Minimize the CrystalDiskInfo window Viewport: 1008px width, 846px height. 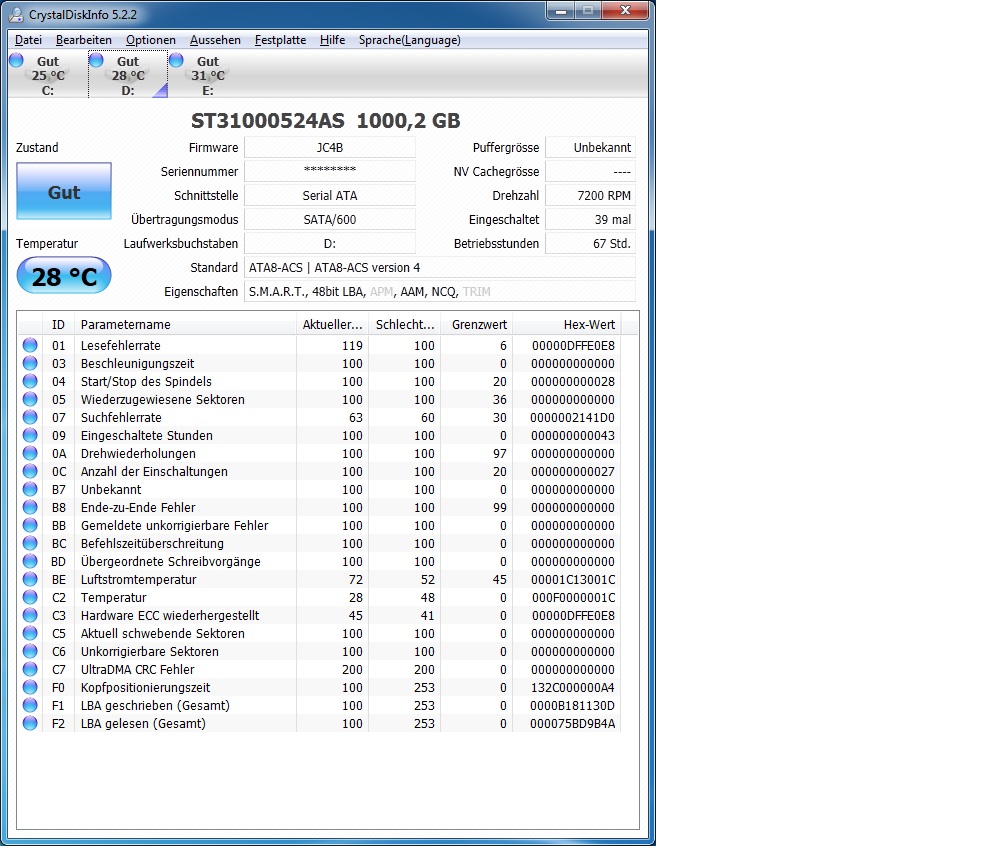[561, 11]
